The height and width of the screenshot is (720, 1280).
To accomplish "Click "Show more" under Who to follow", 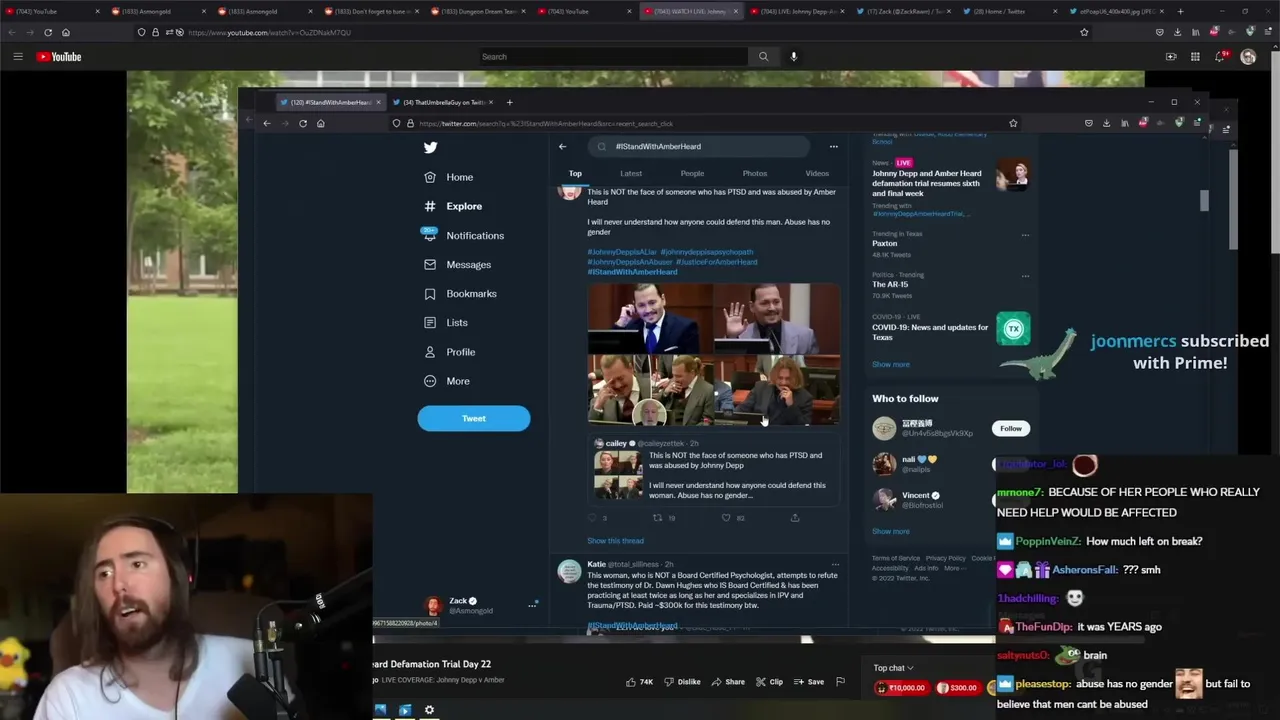I will tap(891, 531).
